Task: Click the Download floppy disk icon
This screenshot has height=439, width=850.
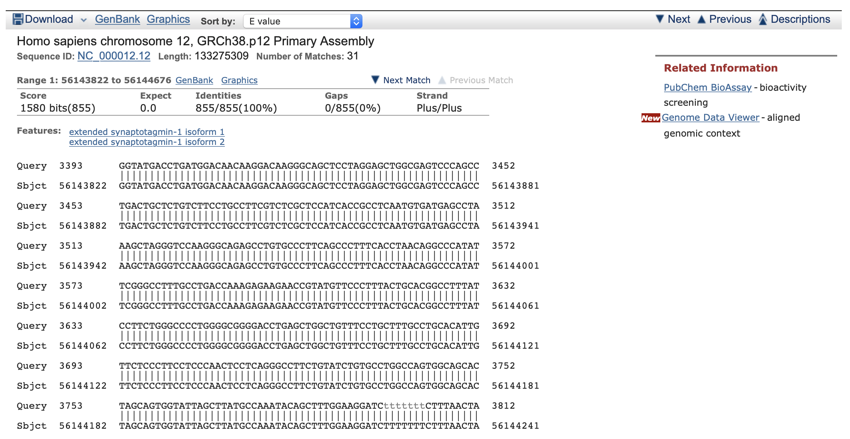Action: point(18,19)
